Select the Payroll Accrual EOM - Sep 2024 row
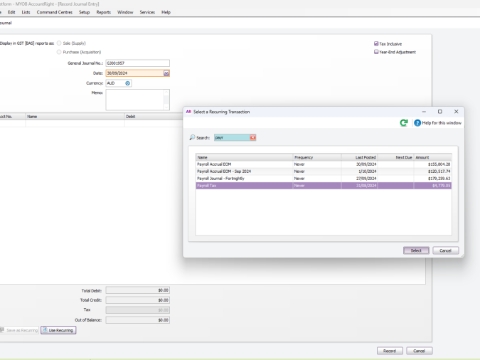480x360 pixels. [x=323, y=171]
